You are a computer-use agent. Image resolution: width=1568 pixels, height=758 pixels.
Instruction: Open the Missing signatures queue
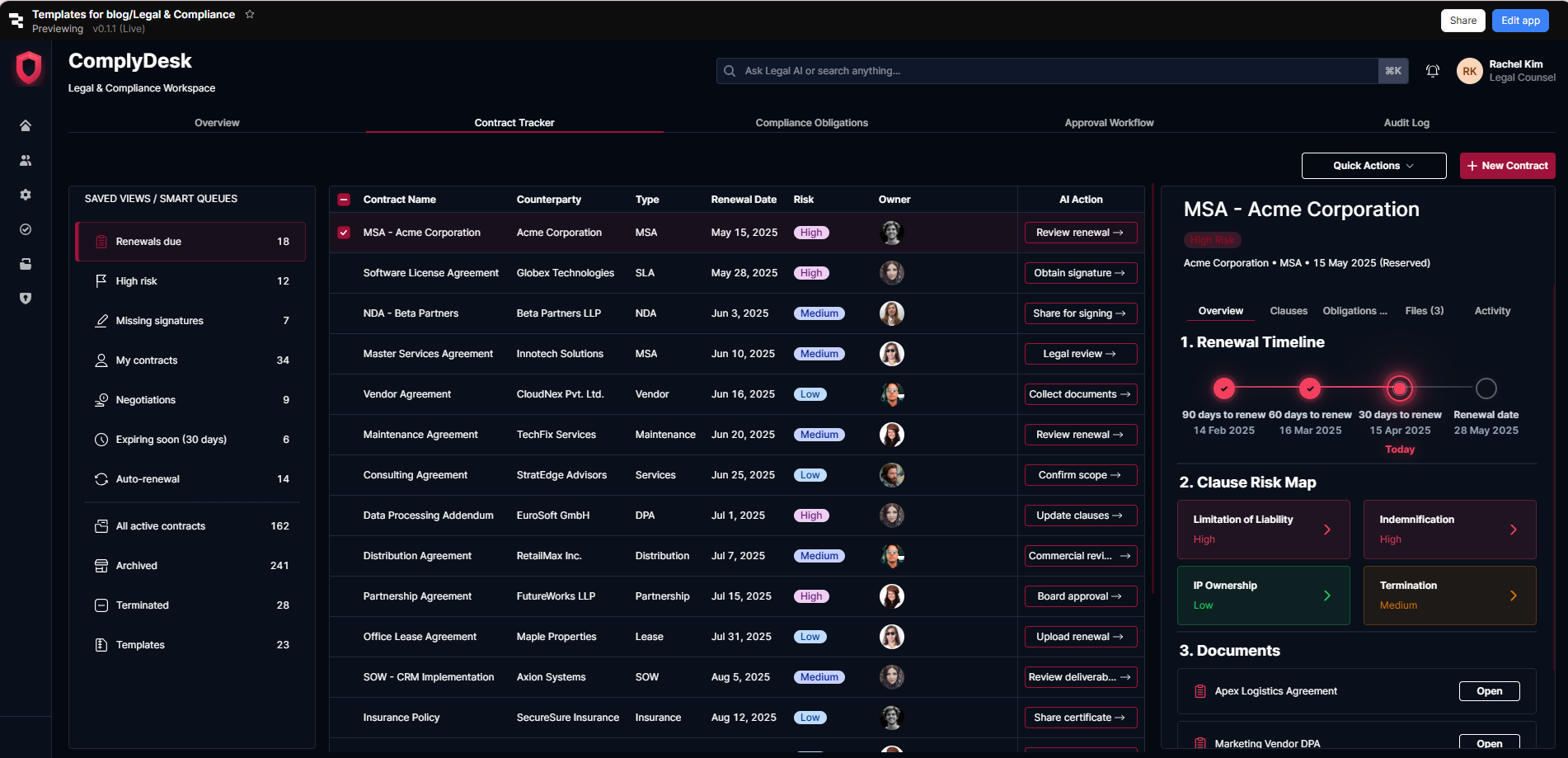190,321
